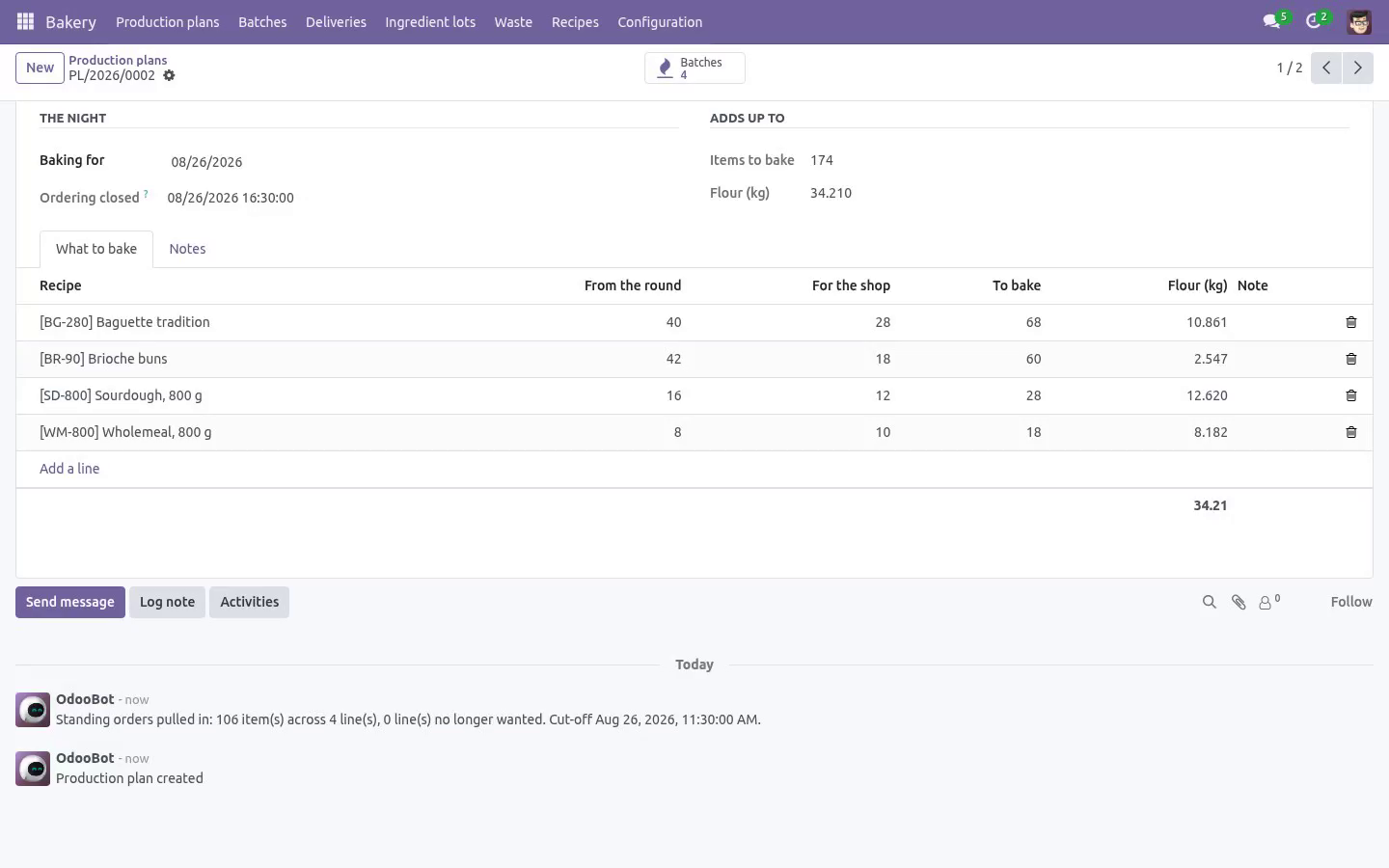Open the apps grid menu
The height and width of the screenshot is (868, 1389).
coord(26,21)
